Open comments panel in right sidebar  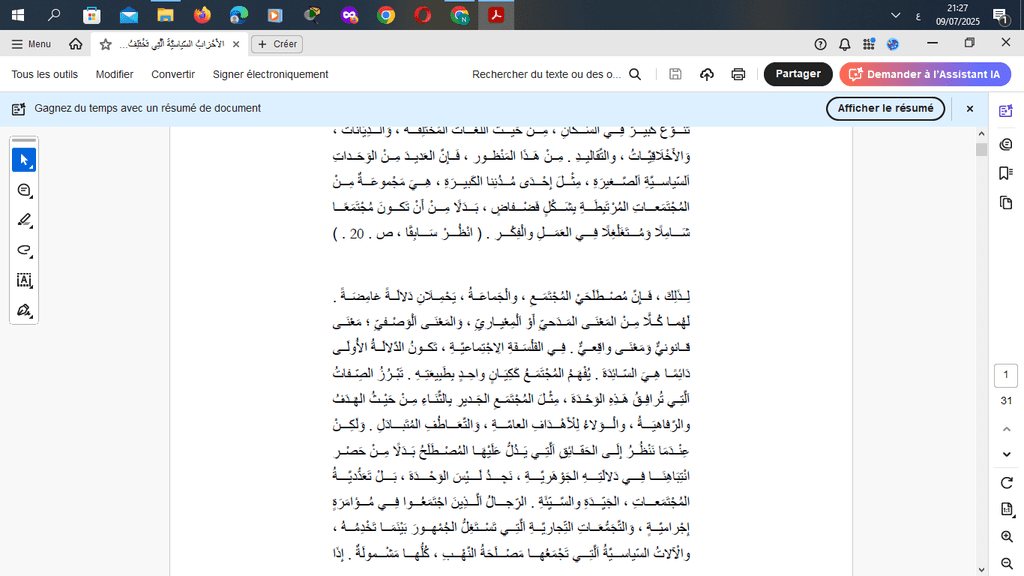coord(1006,144)
